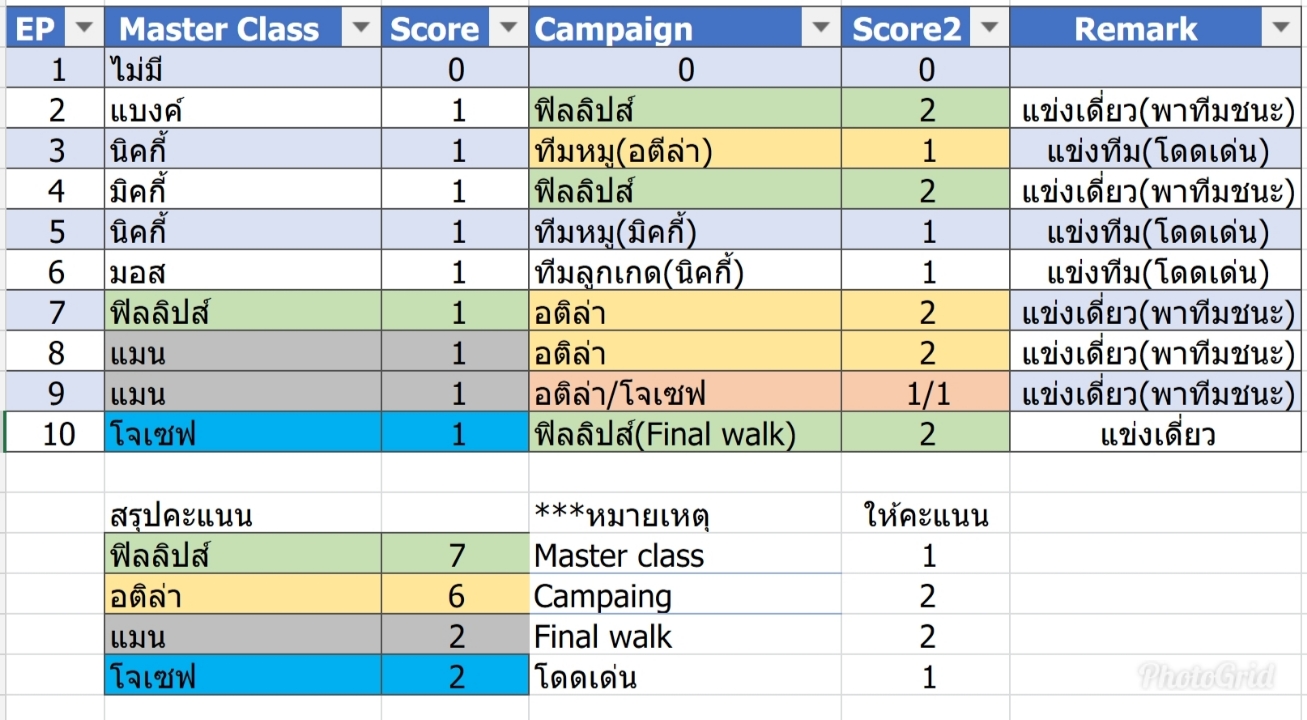Select the blue โจเซฟ cell in row 10
The image size is (1307, 720).
pyautogui.click(x=243, y=434)
